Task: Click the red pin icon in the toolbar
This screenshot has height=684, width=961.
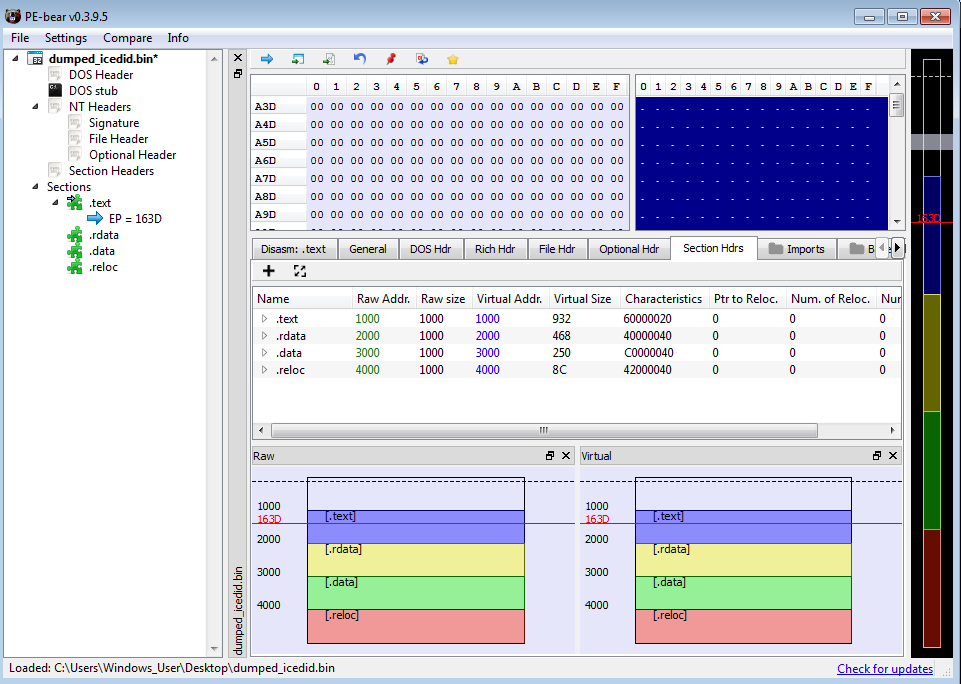Action: [x=391, y=59]
